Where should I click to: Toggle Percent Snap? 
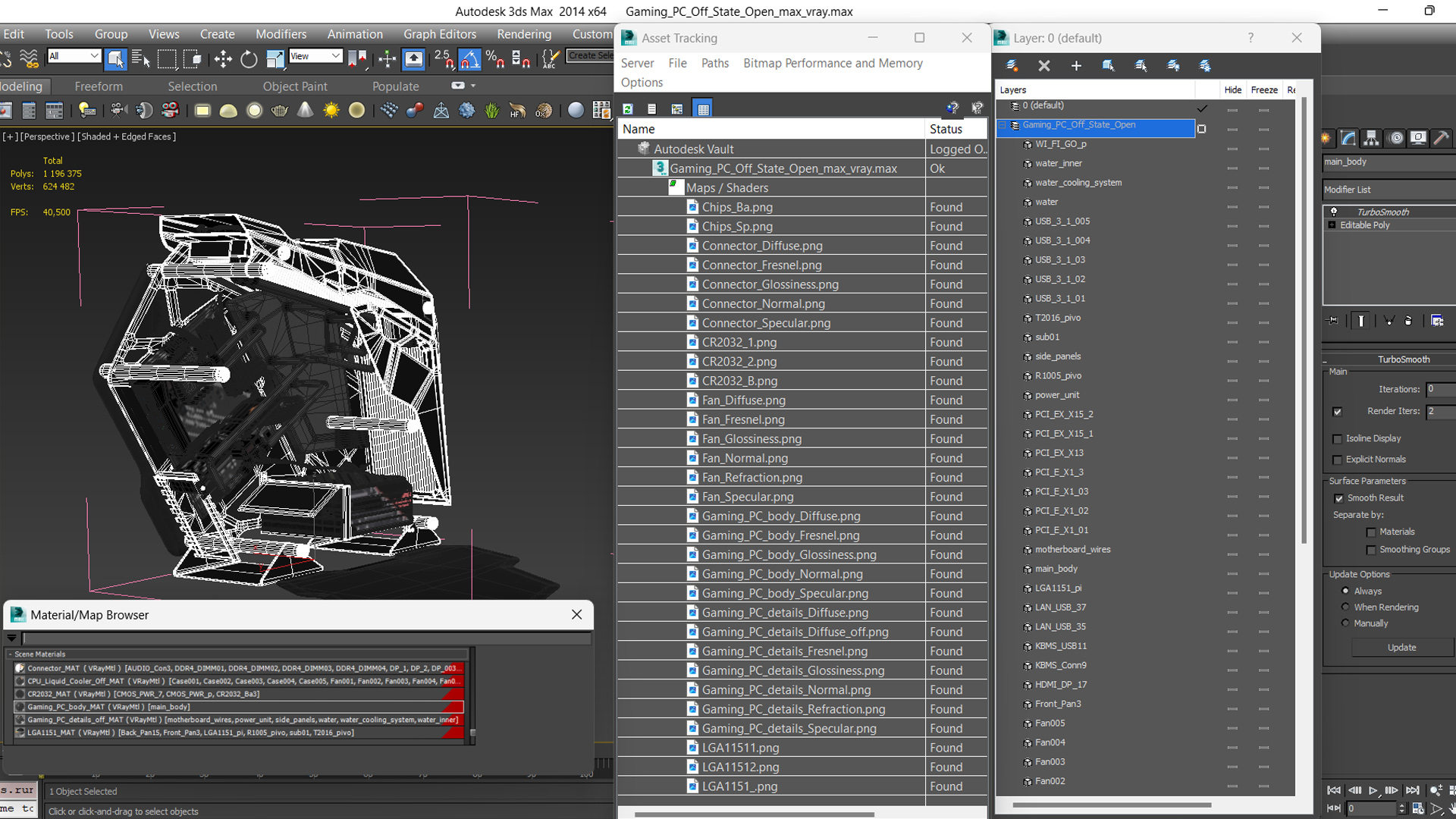coord(495,58)
